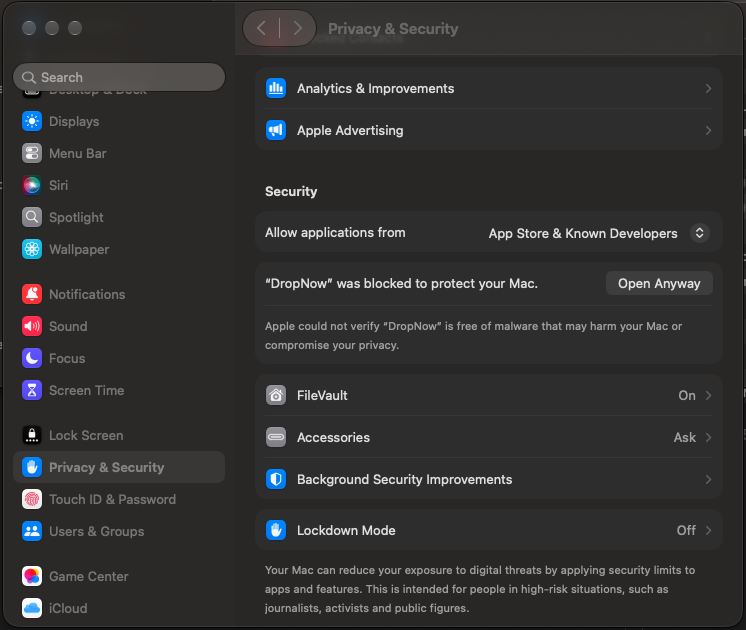Click the Menu Bar sidebar icon
Viewport: 746px width, 630px height.
click(32, 153)
